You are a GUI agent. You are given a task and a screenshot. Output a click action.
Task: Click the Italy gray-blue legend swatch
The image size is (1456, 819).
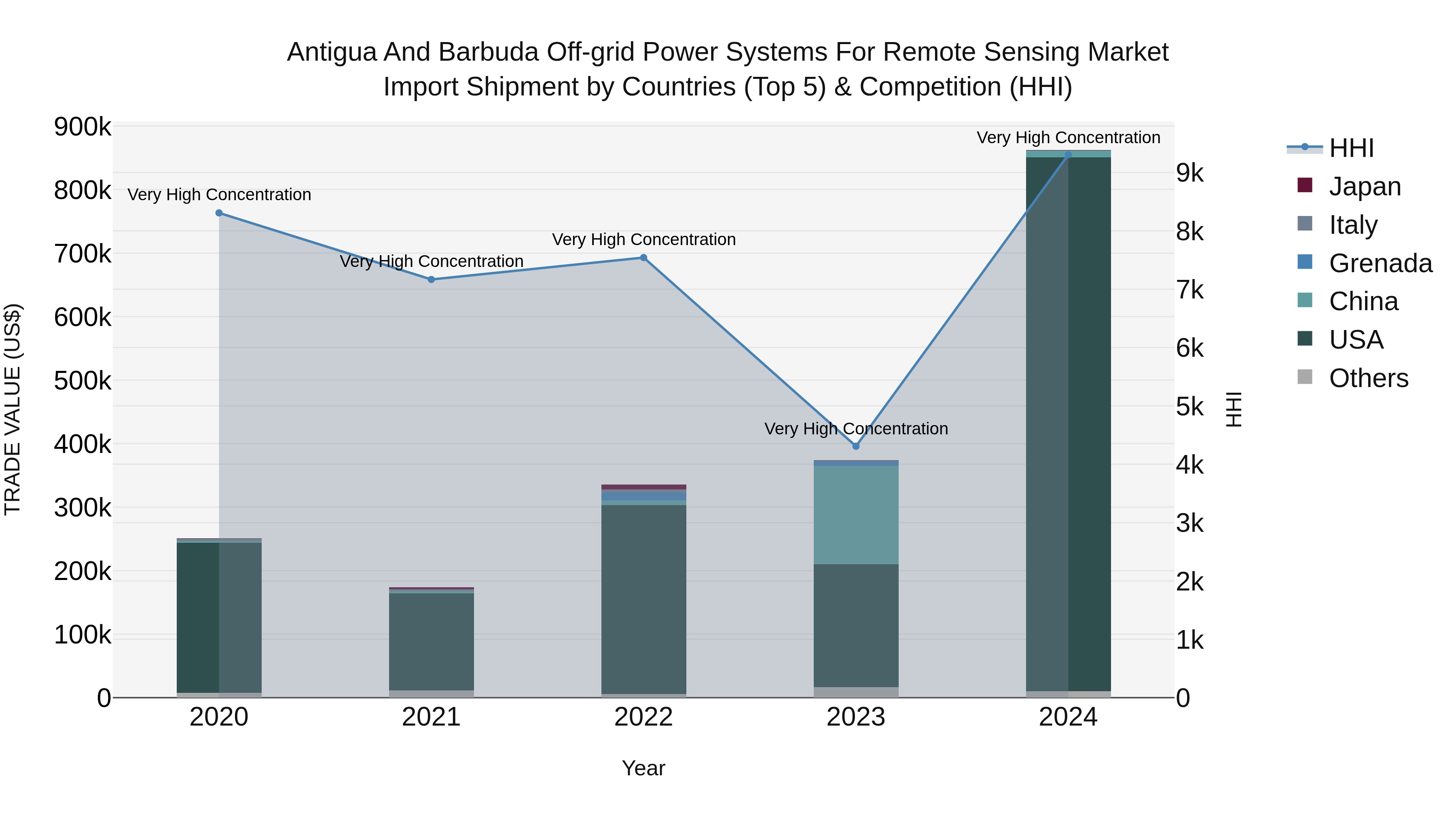coord(1304,223)
